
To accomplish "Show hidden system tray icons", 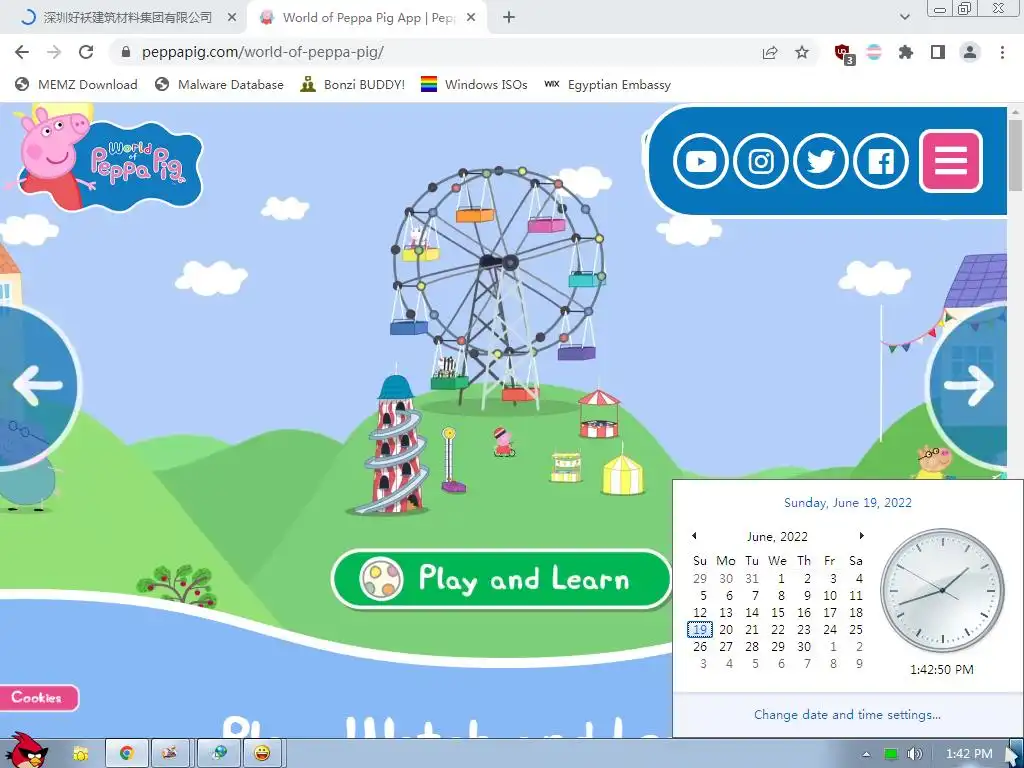I will pos(867,754).
